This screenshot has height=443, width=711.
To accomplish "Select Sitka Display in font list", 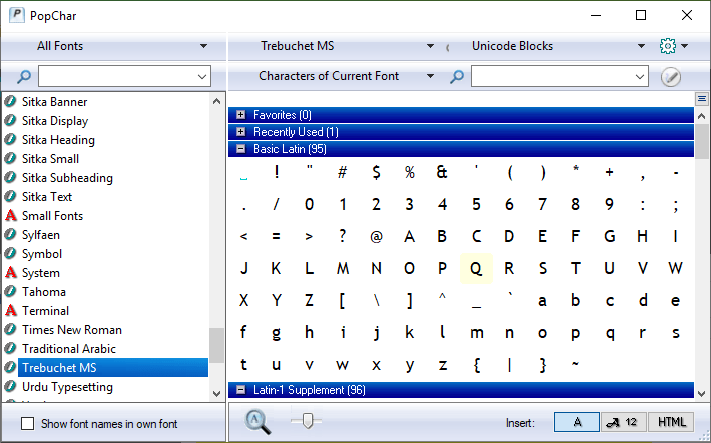I will point(55,121).
